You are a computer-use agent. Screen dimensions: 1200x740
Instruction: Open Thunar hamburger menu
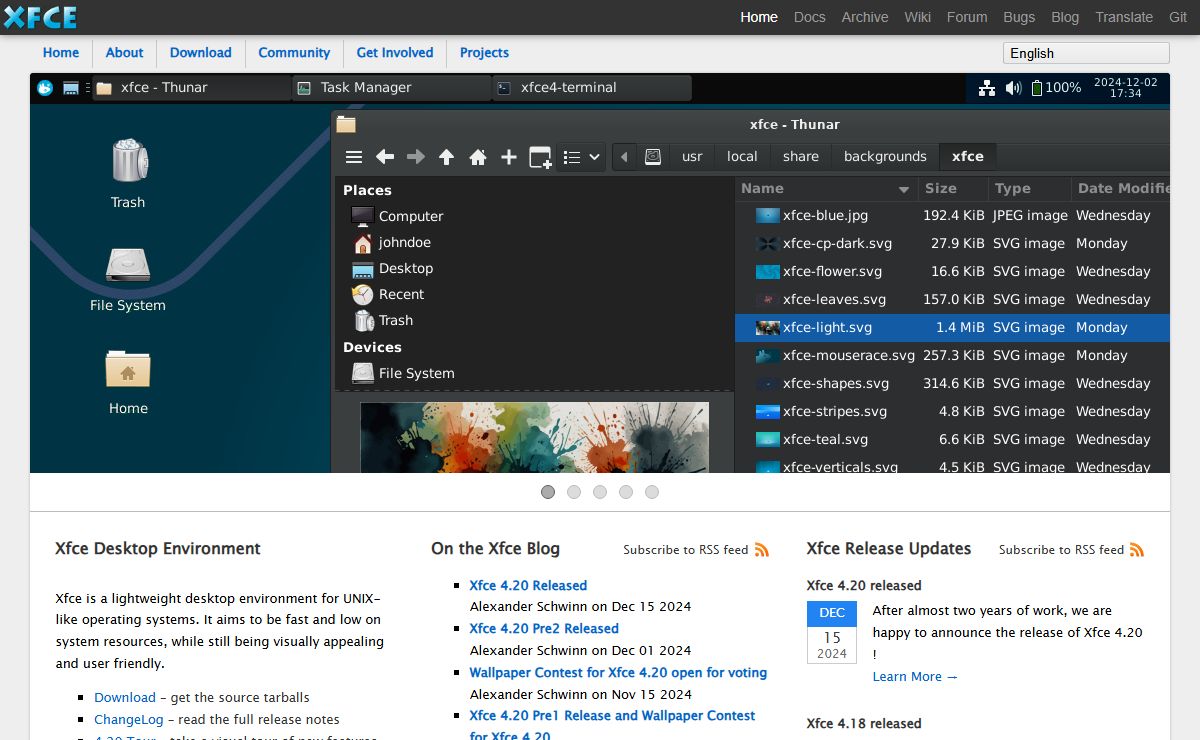354,157
